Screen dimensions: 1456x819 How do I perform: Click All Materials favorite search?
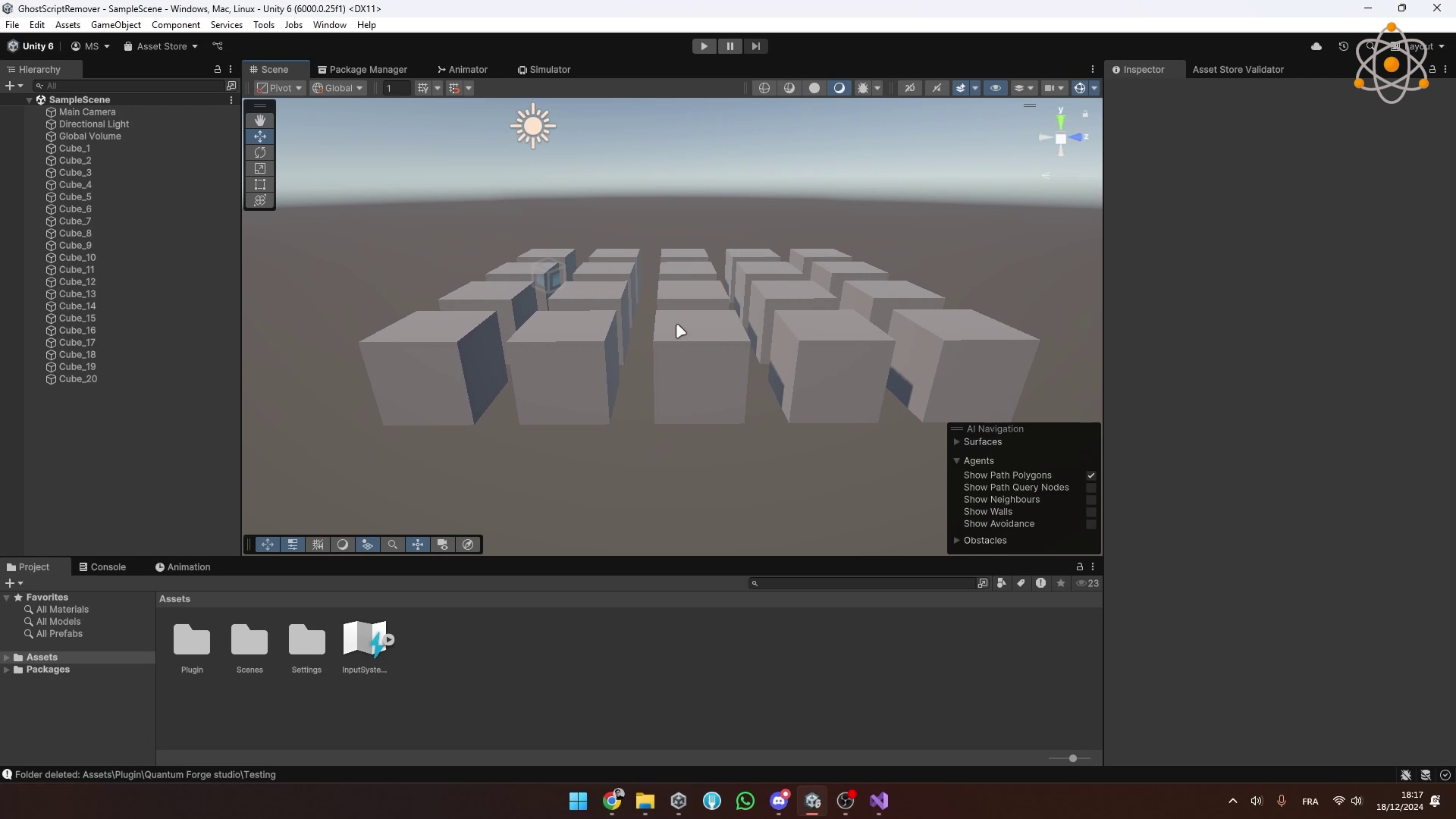pos(62,610)
